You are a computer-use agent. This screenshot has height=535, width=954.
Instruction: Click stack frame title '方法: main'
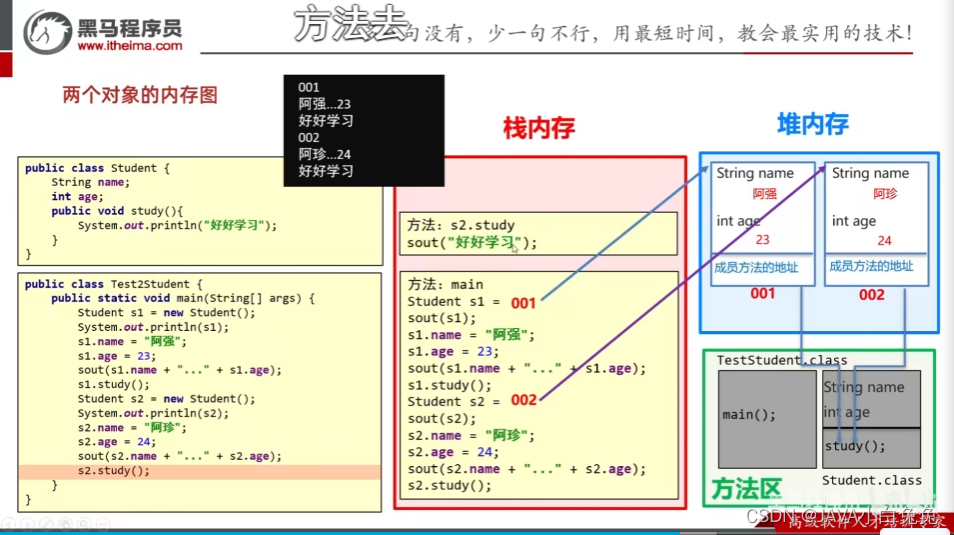pos(445,284)
